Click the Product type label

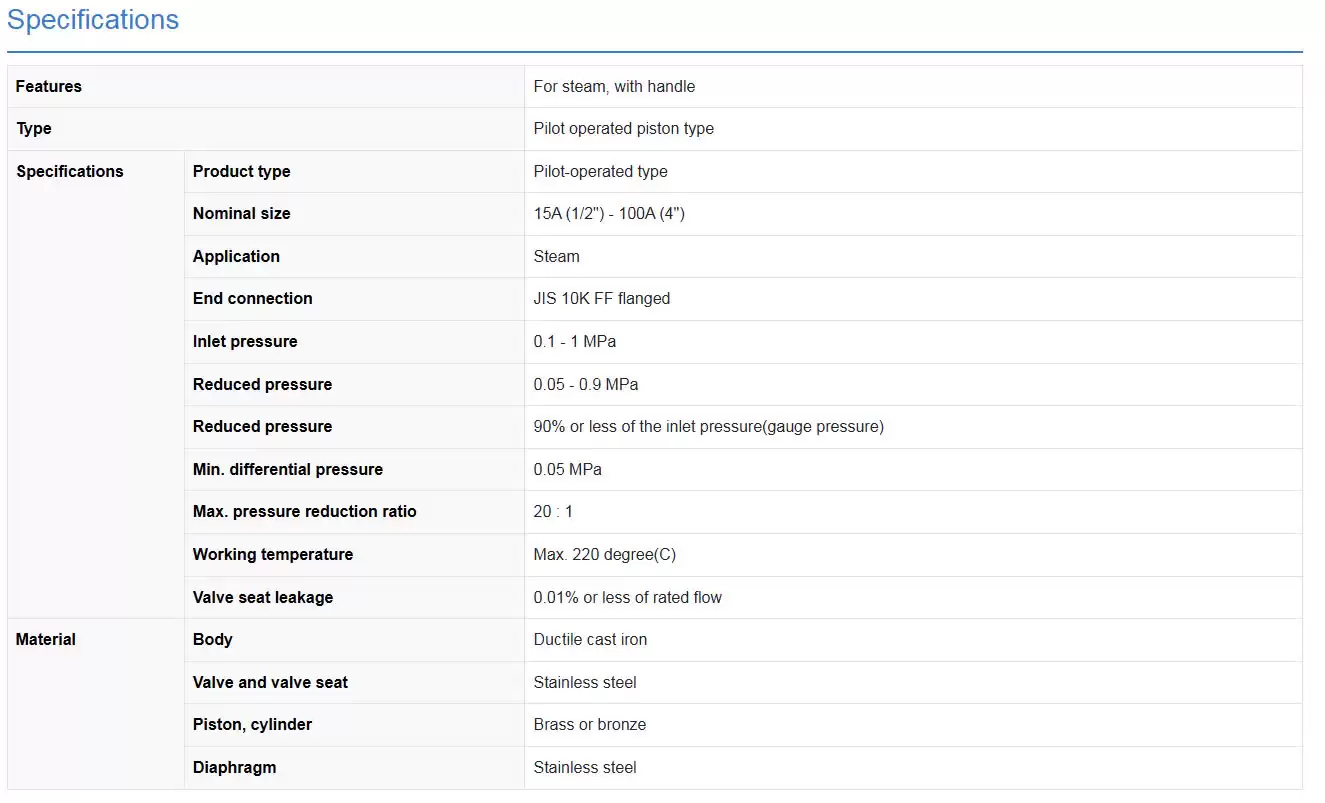pyautogui.click(x=241, y=171)
